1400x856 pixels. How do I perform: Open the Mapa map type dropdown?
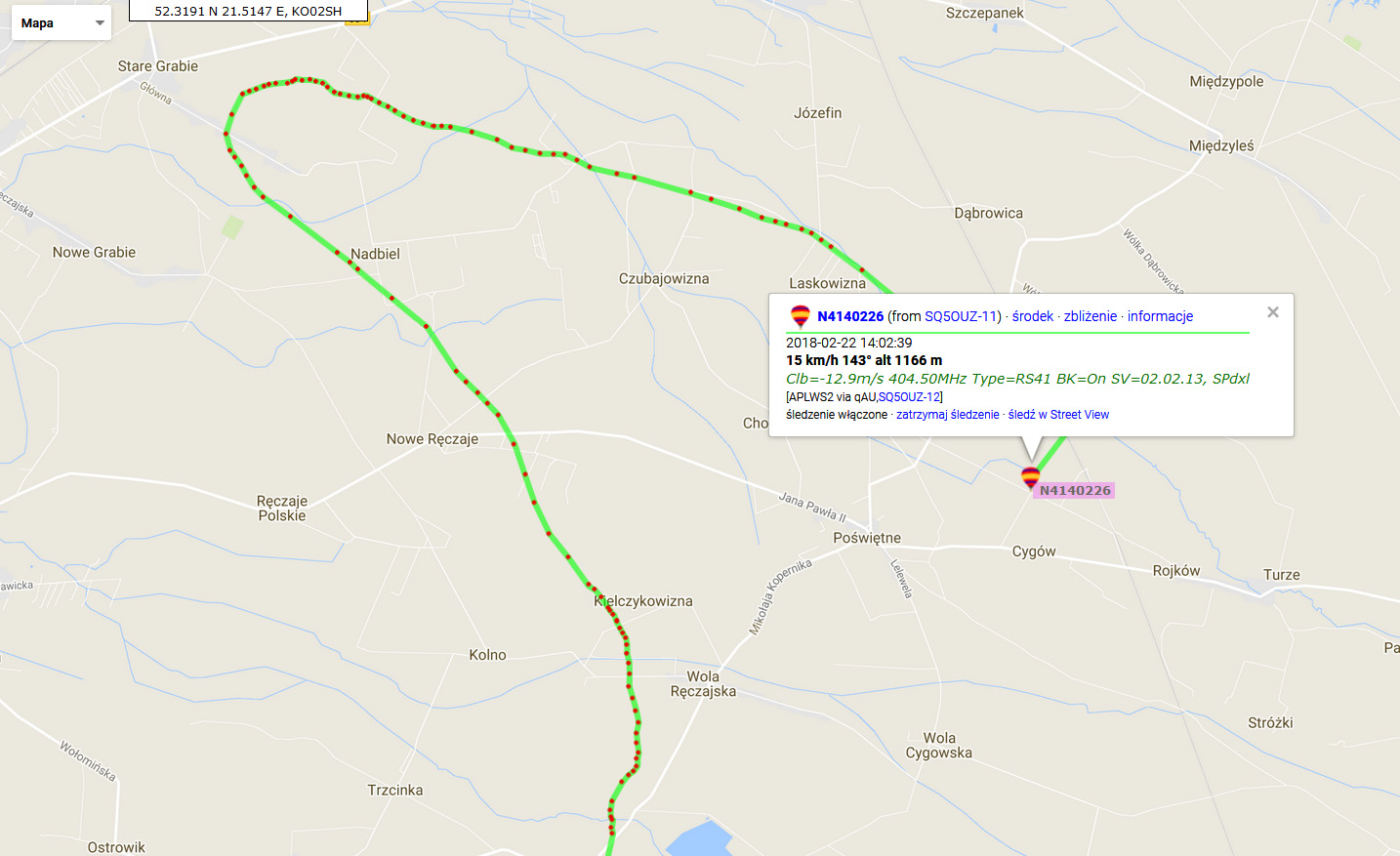(x=62, y=22)
